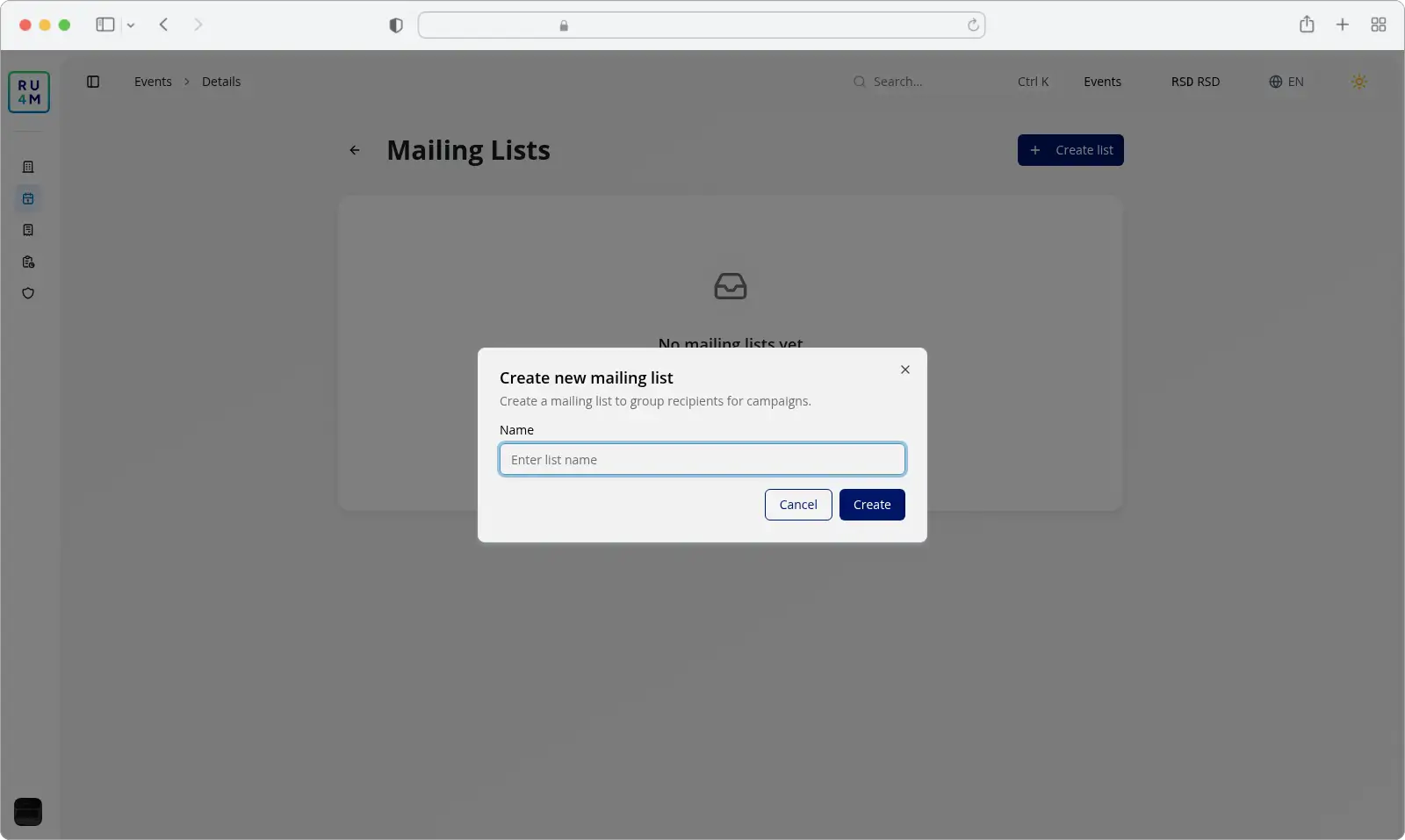This screenshot has width=1405, height=840.
Task: Show Safari tab overview grid
Action: pyautogui.click(x=1379, y=25)
